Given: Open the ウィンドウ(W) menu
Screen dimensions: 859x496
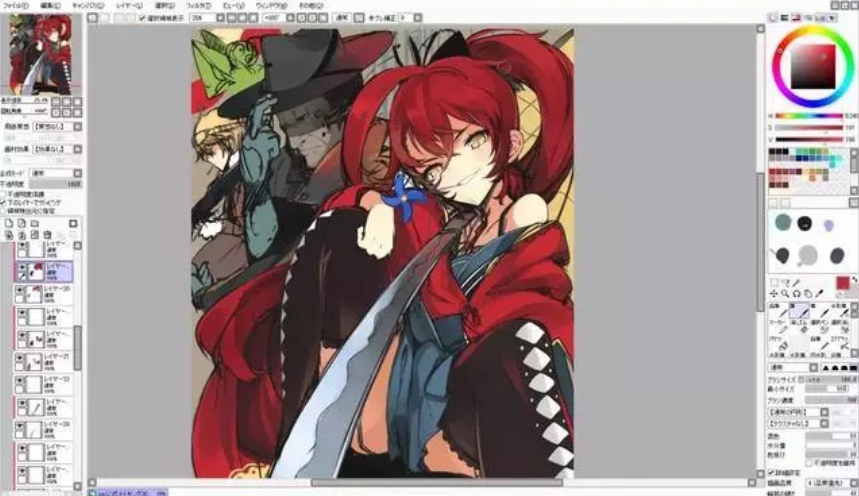Looking at the screenshot, I should [271, 5].
